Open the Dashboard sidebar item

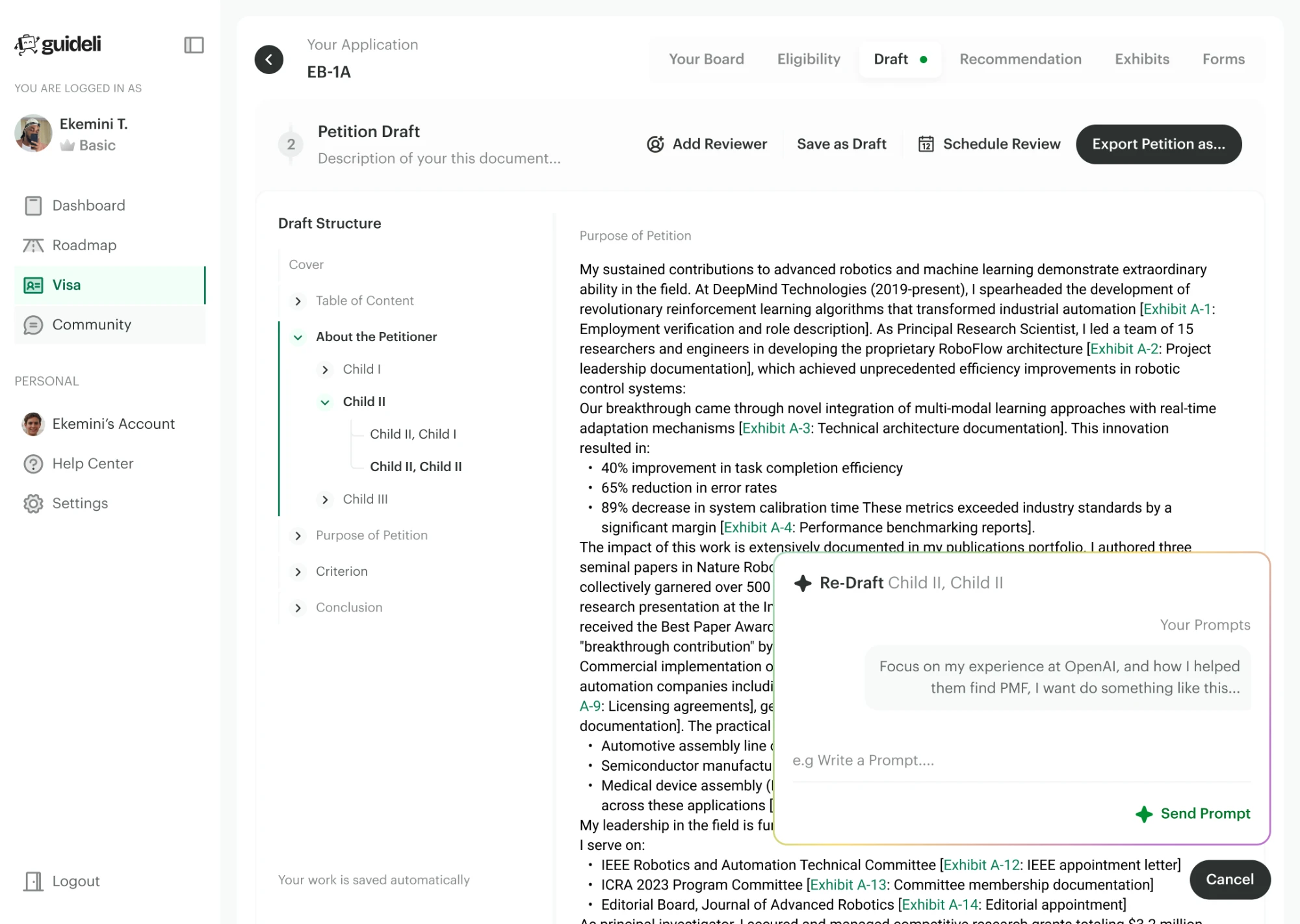[x=110, y=205]
